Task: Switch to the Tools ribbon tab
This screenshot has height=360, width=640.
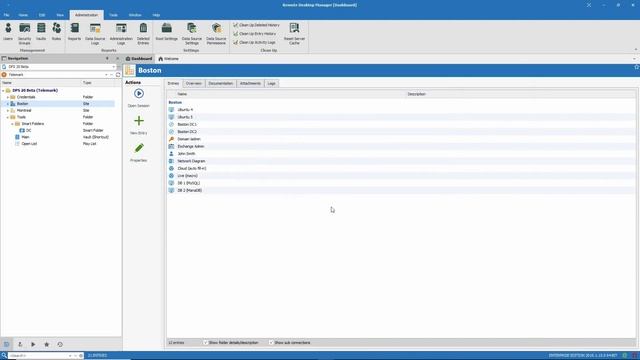Action: pyautogui.click(x=113, y=15)
